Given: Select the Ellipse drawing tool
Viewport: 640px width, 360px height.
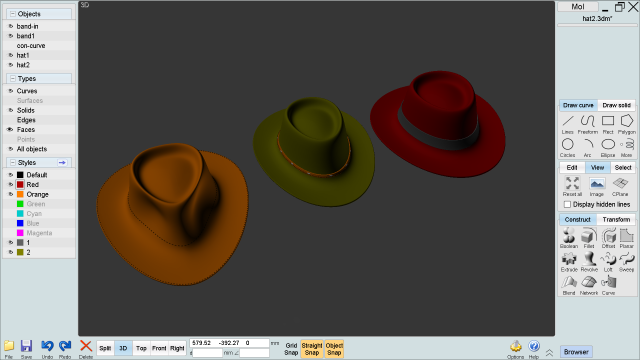Looking at the screenshot, I should 608,148.
